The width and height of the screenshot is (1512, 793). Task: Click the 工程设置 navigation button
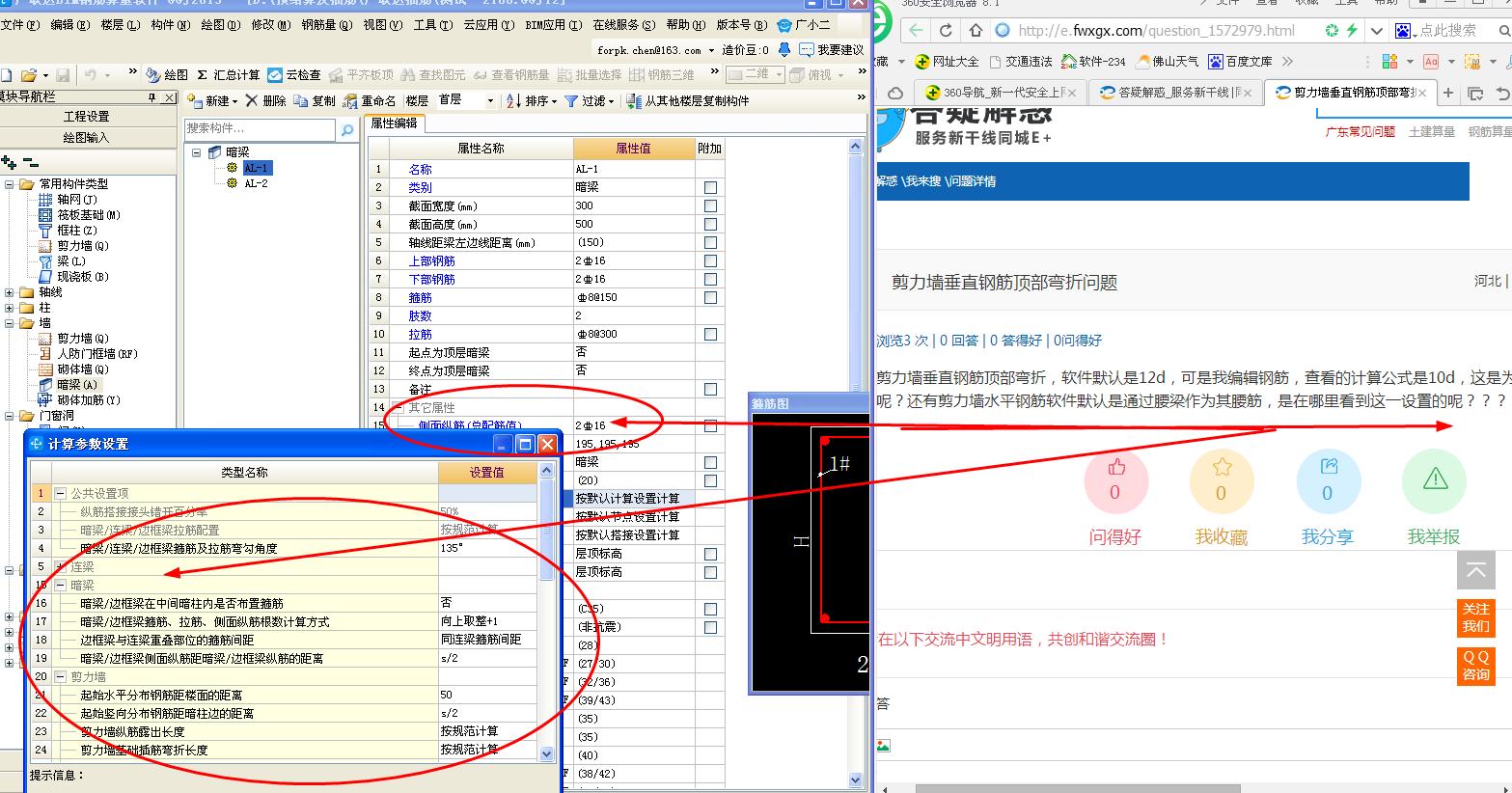tap(87, 117)
